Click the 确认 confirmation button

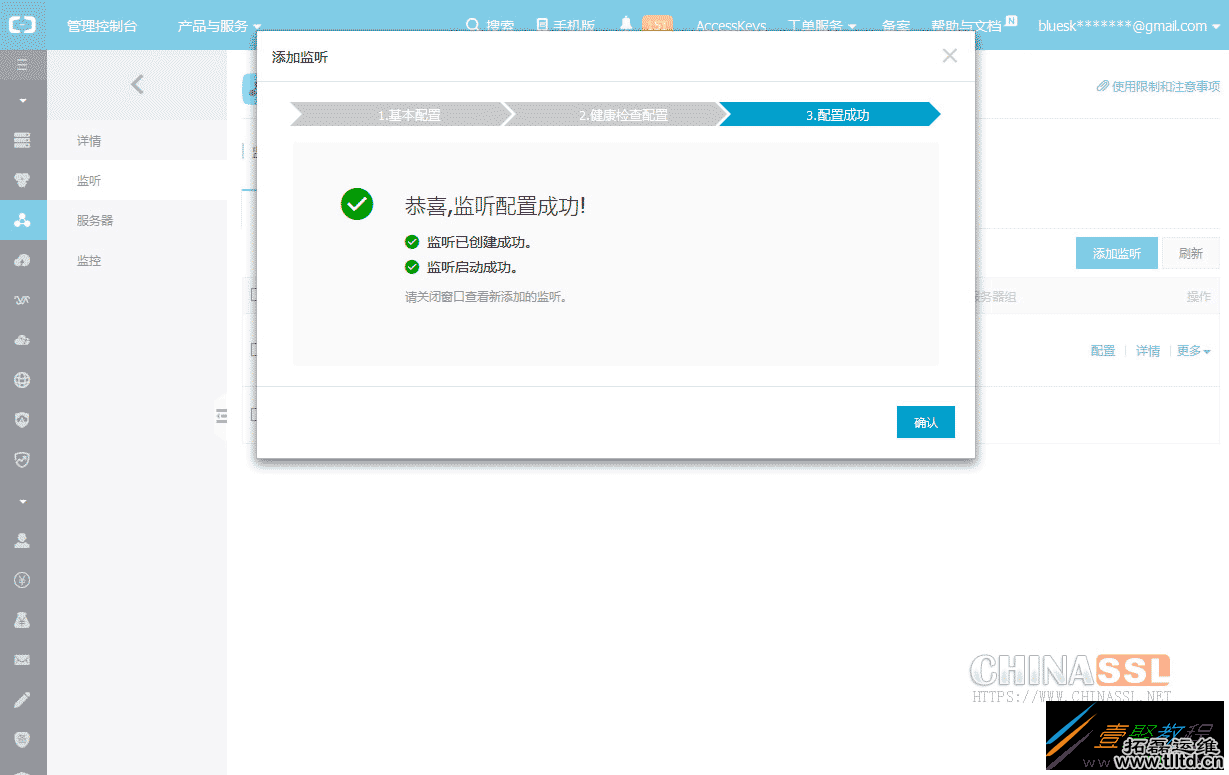924,421
